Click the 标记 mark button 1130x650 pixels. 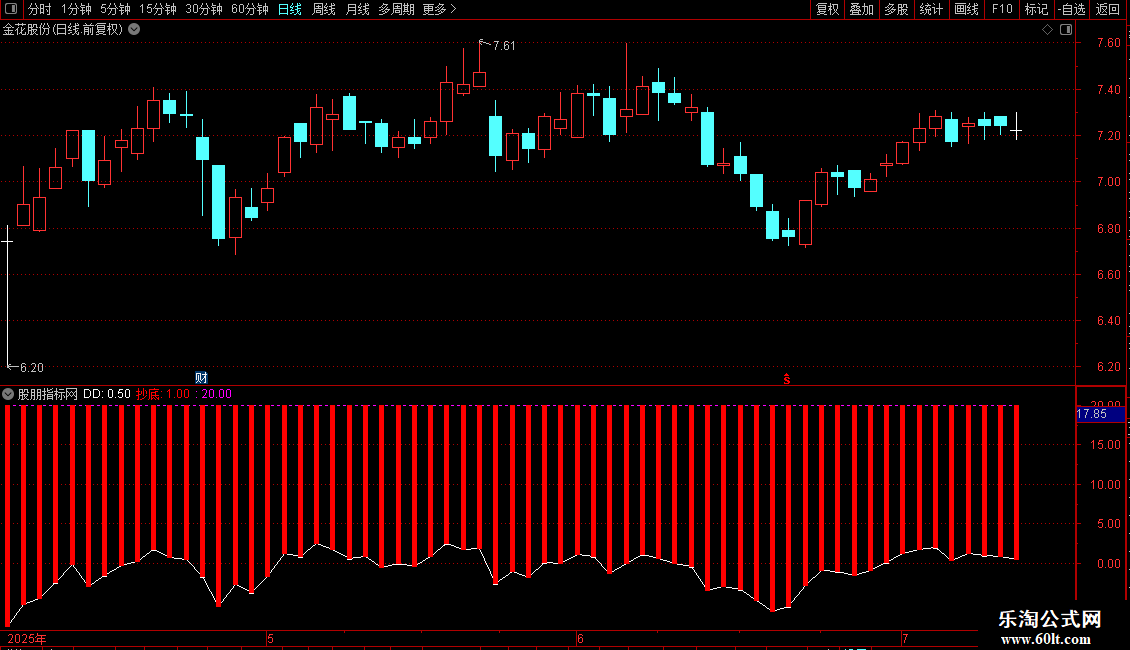coord(1036,9)
